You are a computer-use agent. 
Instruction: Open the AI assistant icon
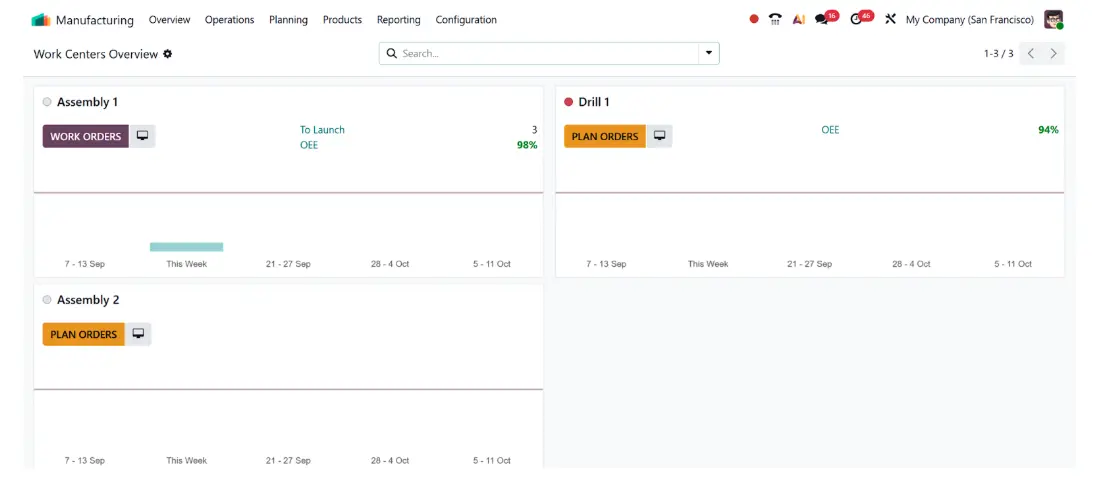pos(798,20)
